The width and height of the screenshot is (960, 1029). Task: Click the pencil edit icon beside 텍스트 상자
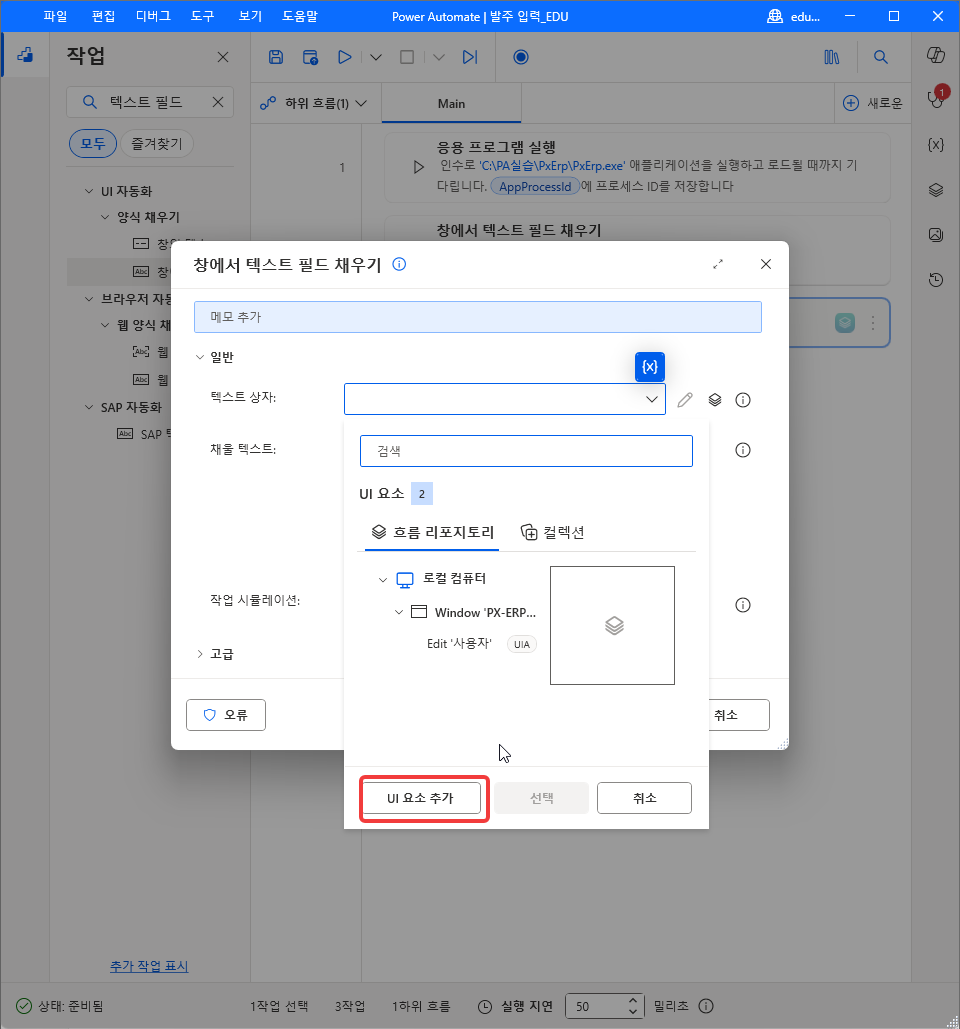point(684,400)
